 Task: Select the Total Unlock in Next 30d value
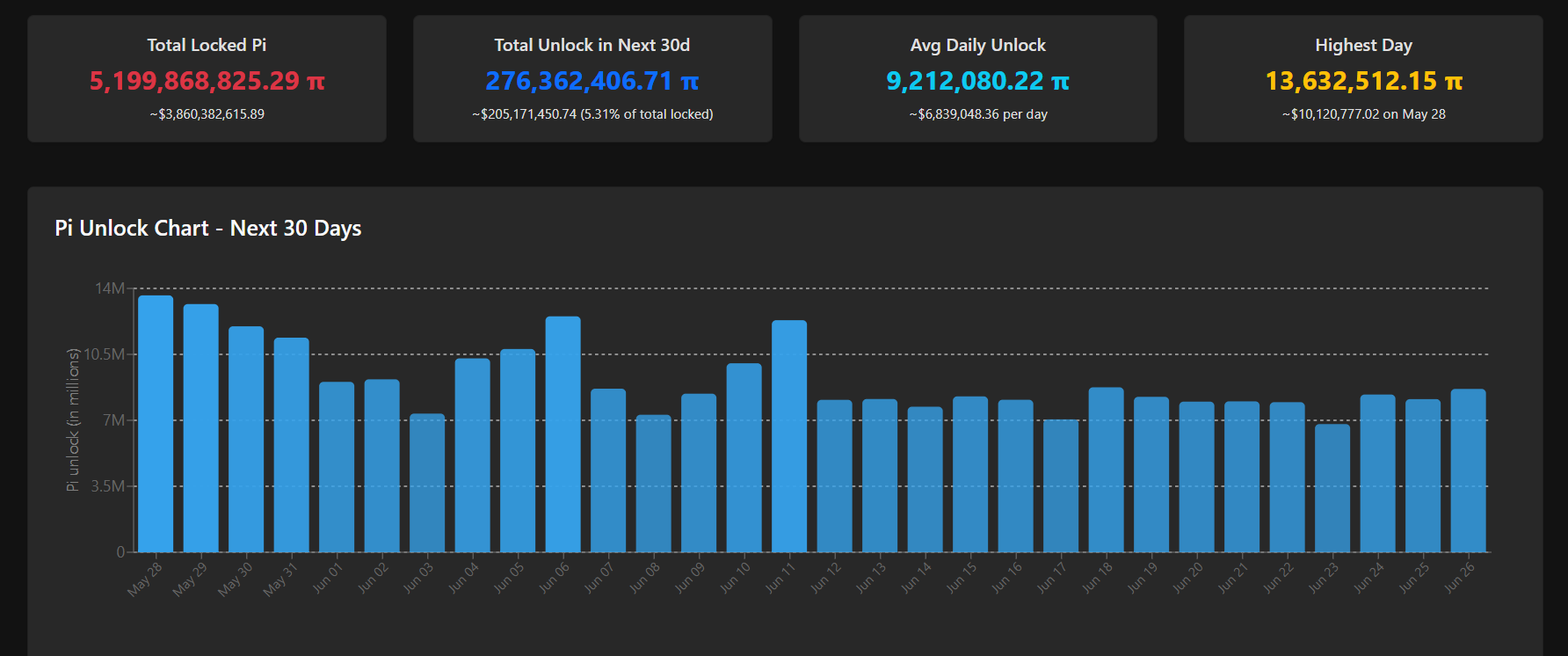point(592,81)
